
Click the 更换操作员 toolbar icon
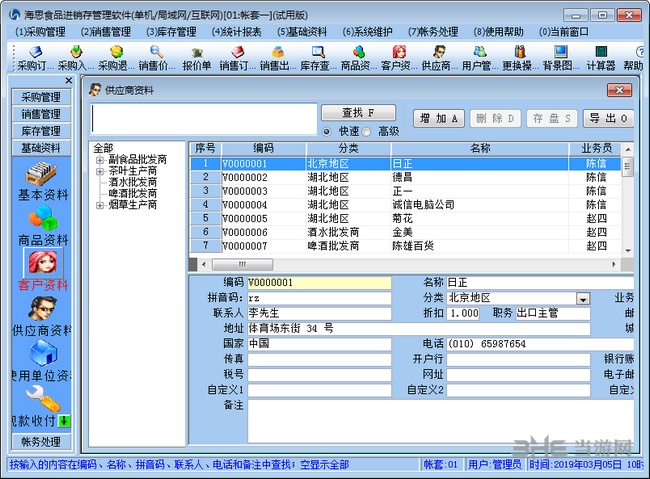[x=520, y=58]
